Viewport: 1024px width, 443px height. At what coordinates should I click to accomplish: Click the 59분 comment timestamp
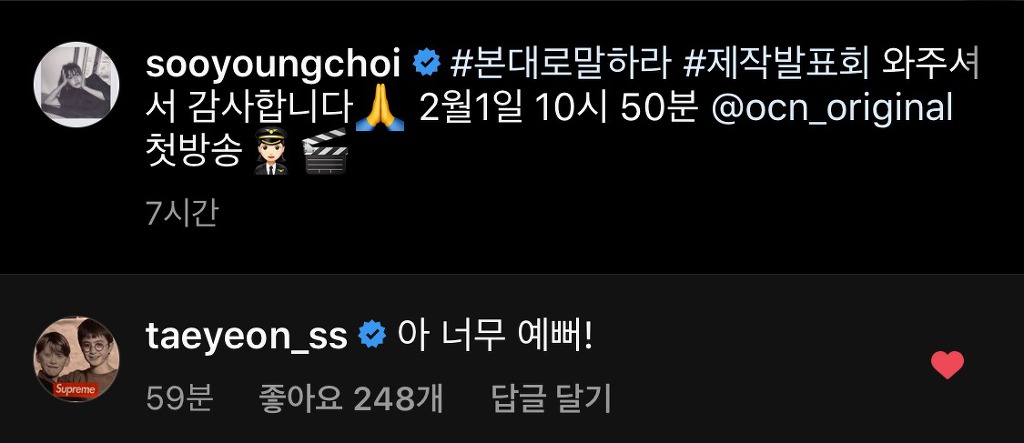(179, 399)
